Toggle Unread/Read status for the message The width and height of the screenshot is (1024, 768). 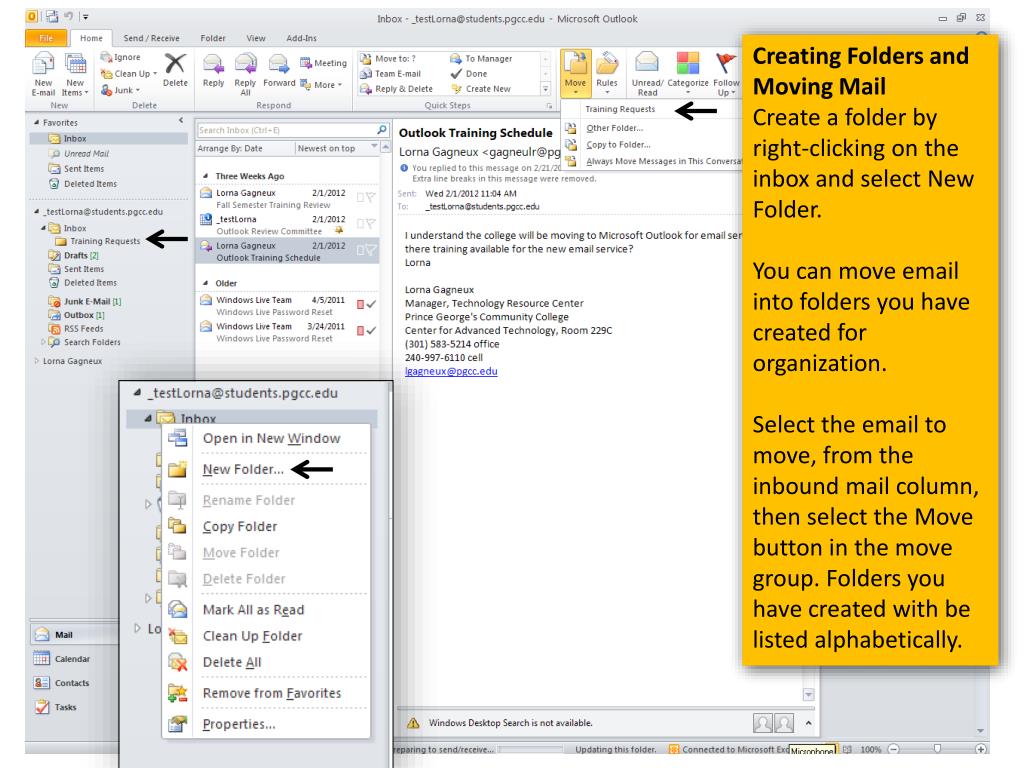coord(647,74)
